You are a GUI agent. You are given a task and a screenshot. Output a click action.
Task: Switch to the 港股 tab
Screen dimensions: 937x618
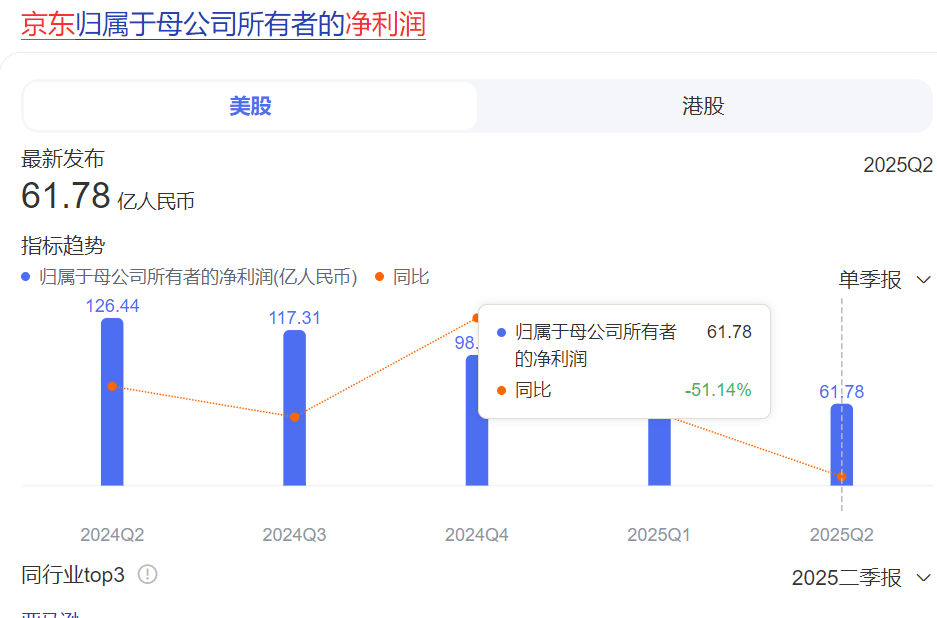pyautogui.click(x=703, y=106)
